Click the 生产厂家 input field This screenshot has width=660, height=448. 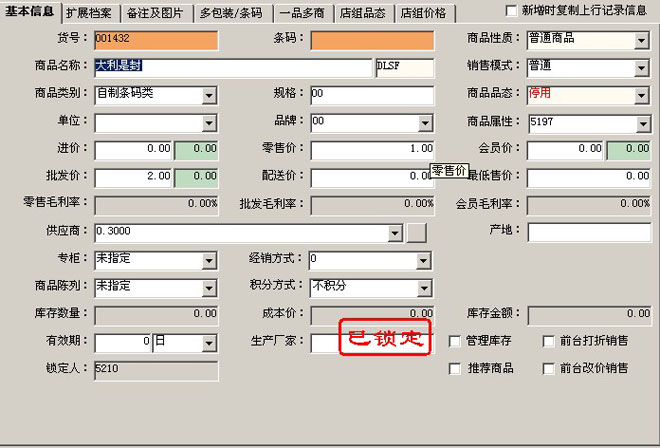372,343
